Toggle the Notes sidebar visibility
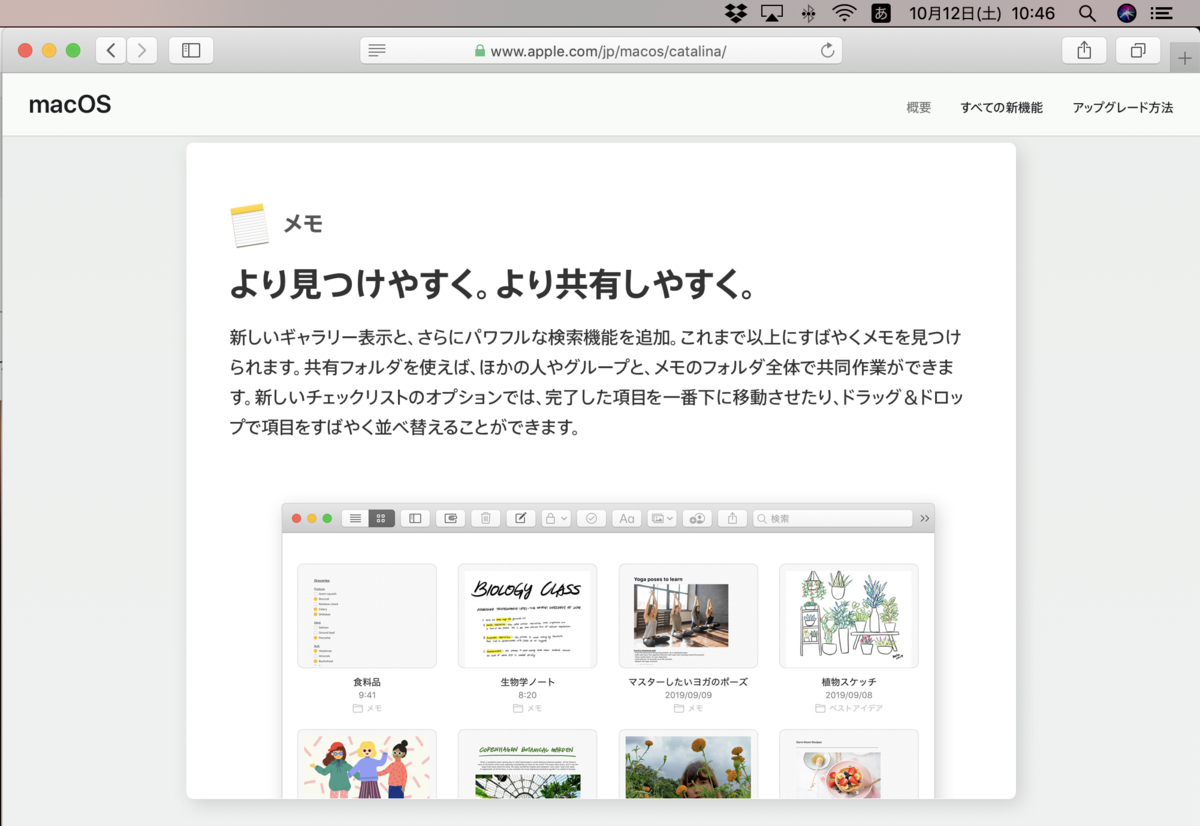The width and height of the screenshot is (1200, 826). pyautogui.click(x=415, y=518)
